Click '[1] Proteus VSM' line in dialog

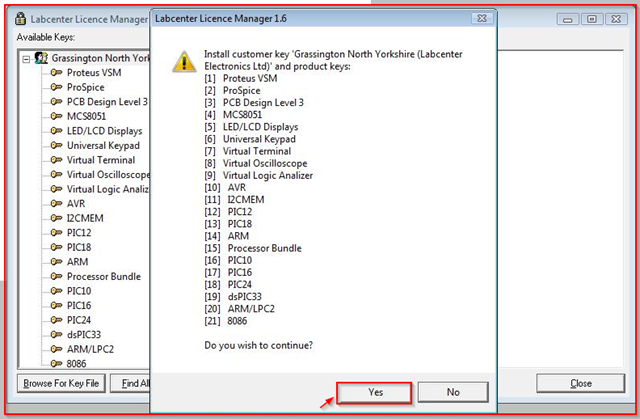point(241,78)
